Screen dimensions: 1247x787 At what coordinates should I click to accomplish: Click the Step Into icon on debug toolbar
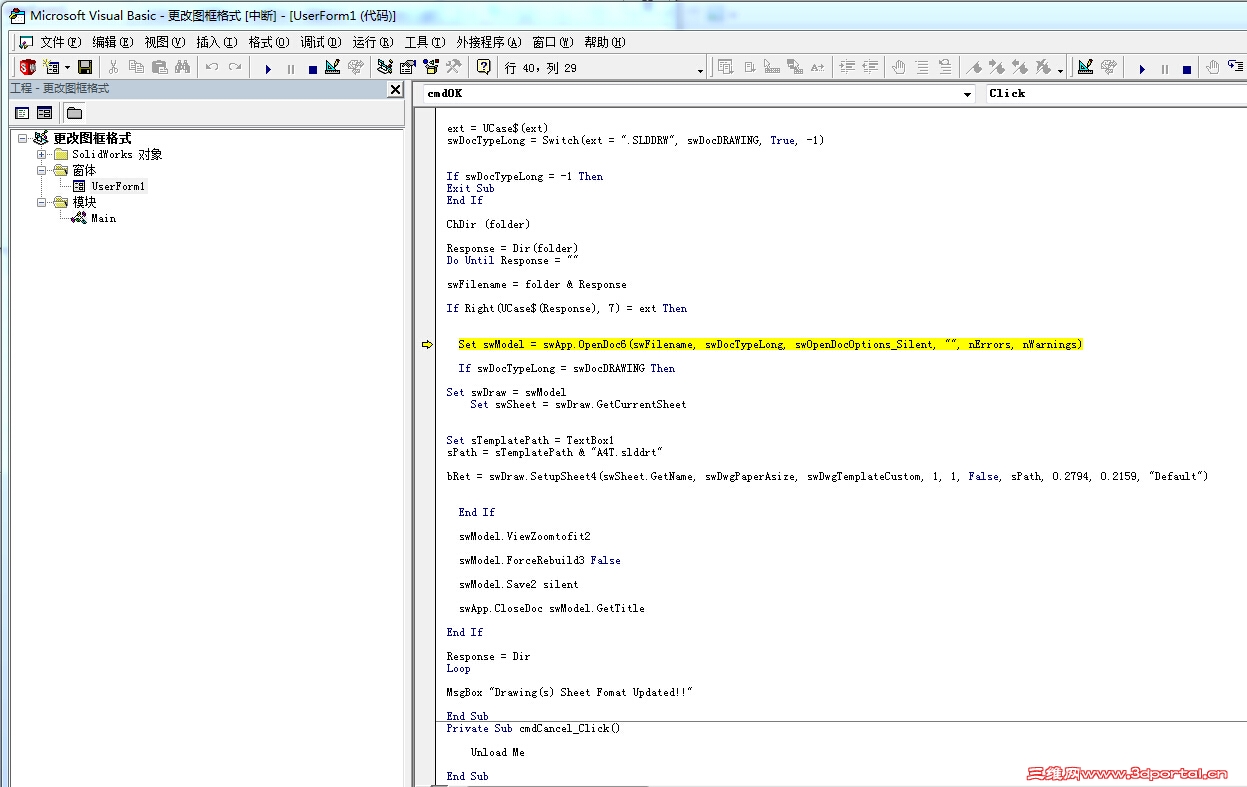(1236, 67)
